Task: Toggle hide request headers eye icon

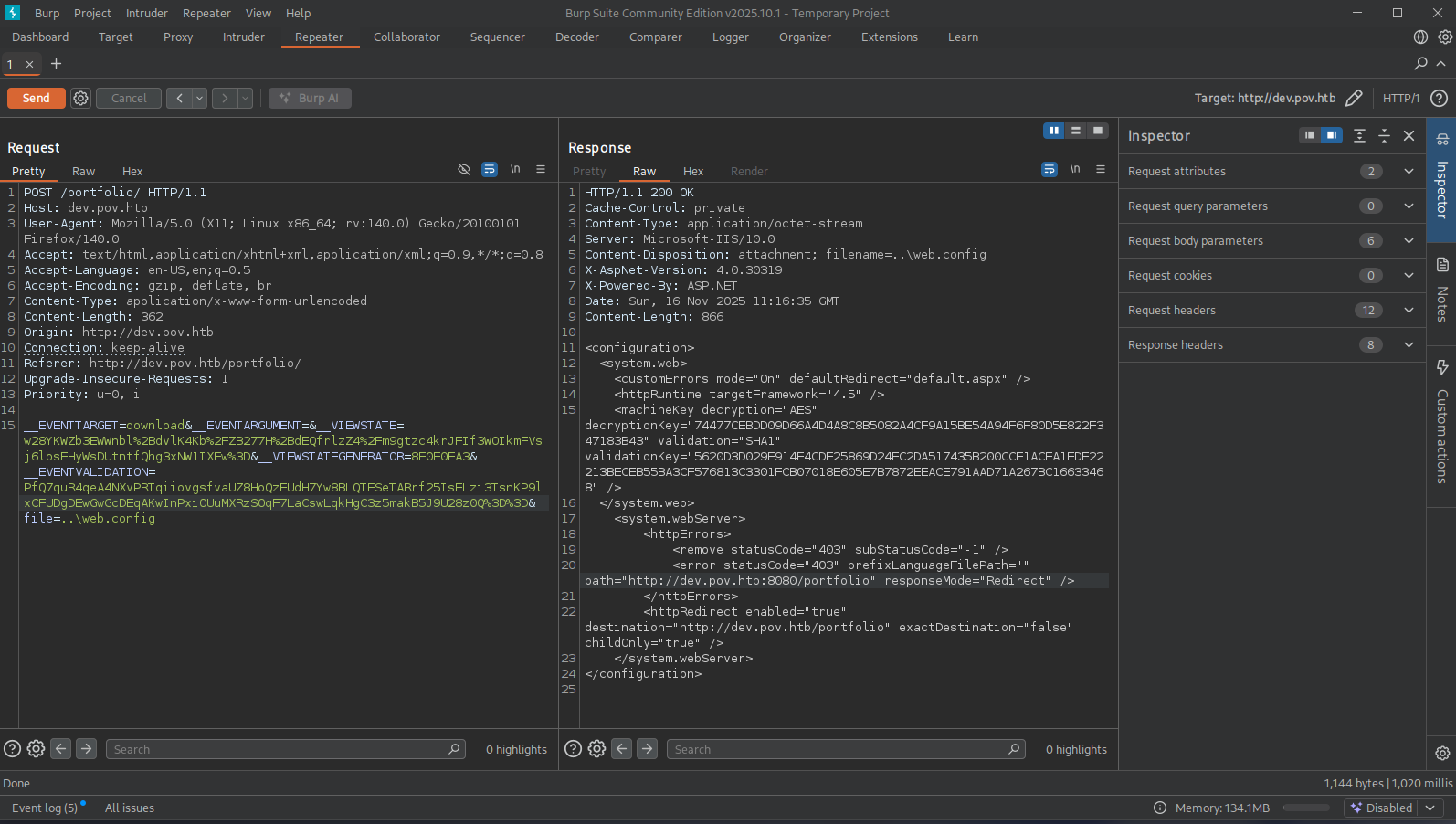Action: click(x=464, y=169)
